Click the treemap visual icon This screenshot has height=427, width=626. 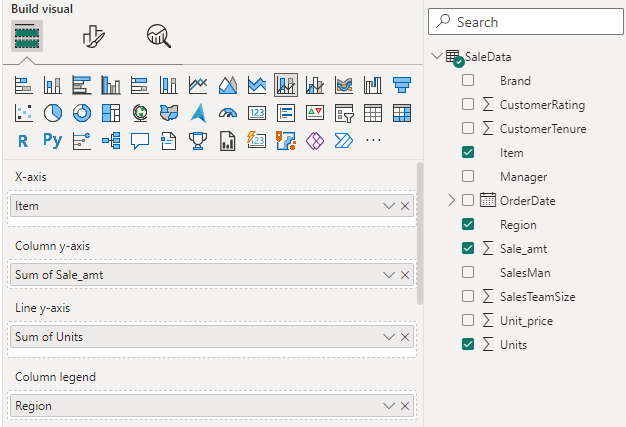[x=111, y=113]
